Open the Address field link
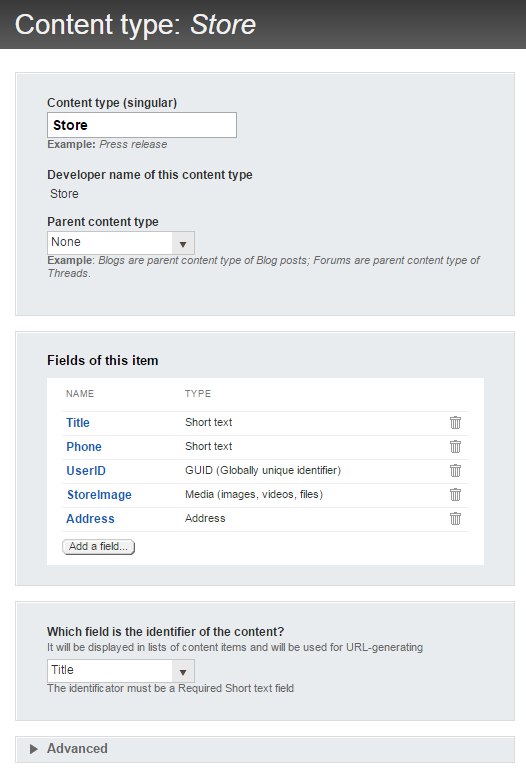The image size is (526, 774). pos(90,518)
